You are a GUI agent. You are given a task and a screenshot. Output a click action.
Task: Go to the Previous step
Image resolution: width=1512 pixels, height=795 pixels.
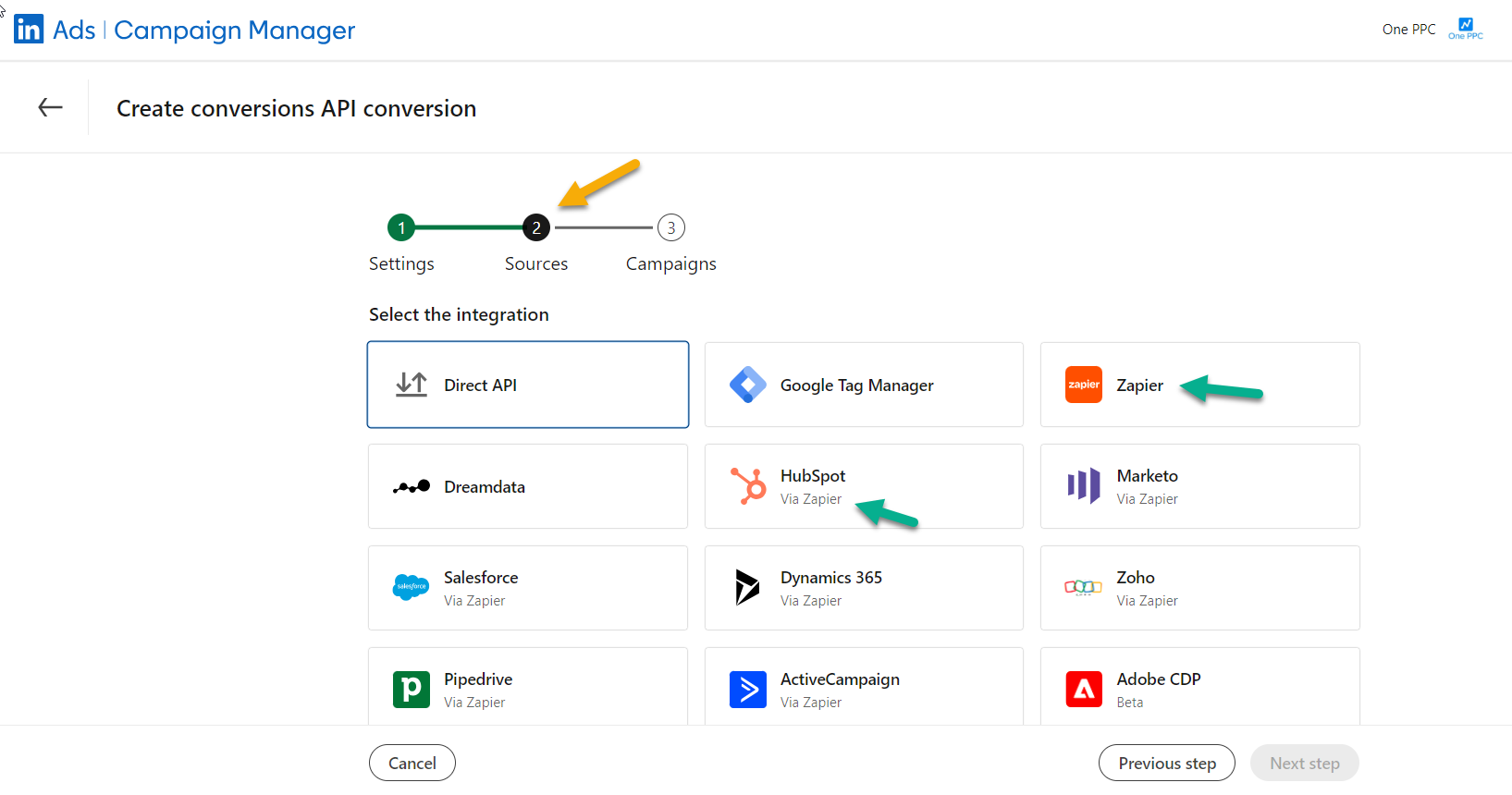pos(1167,763)
